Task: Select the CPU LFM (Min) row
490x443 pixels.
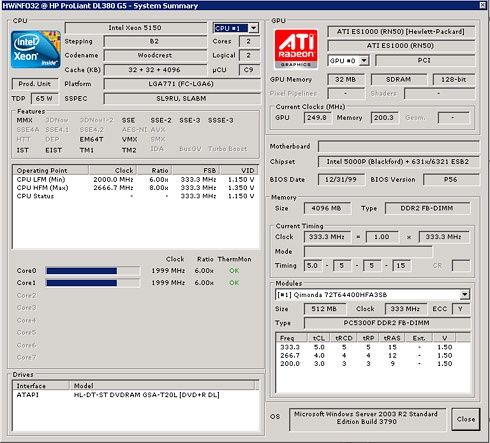Action: (135, 179)
